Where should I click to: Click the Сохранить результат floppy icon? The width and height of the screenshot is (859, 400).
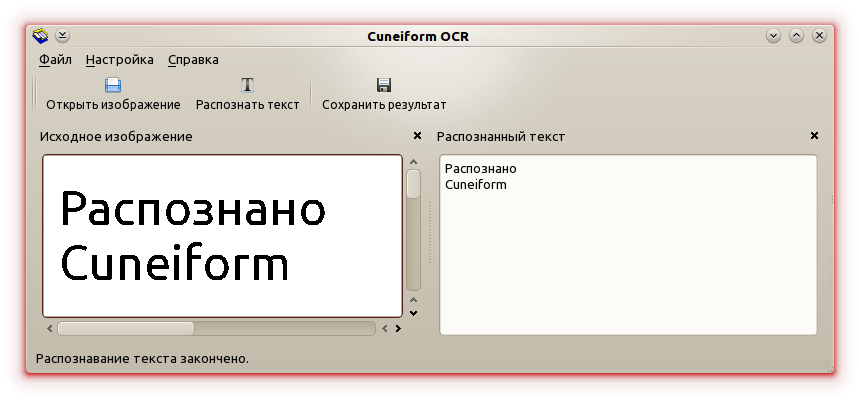[384, 85]
